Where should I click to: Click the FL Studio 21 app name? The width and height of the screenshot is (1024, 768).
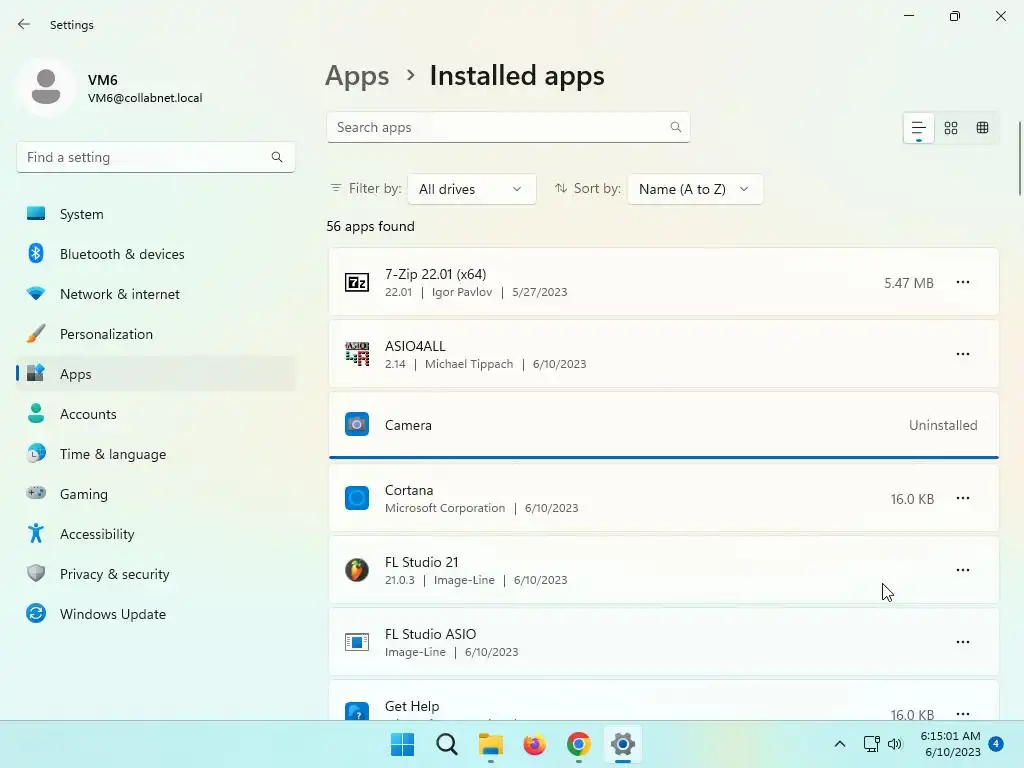[x=422, y=562]
